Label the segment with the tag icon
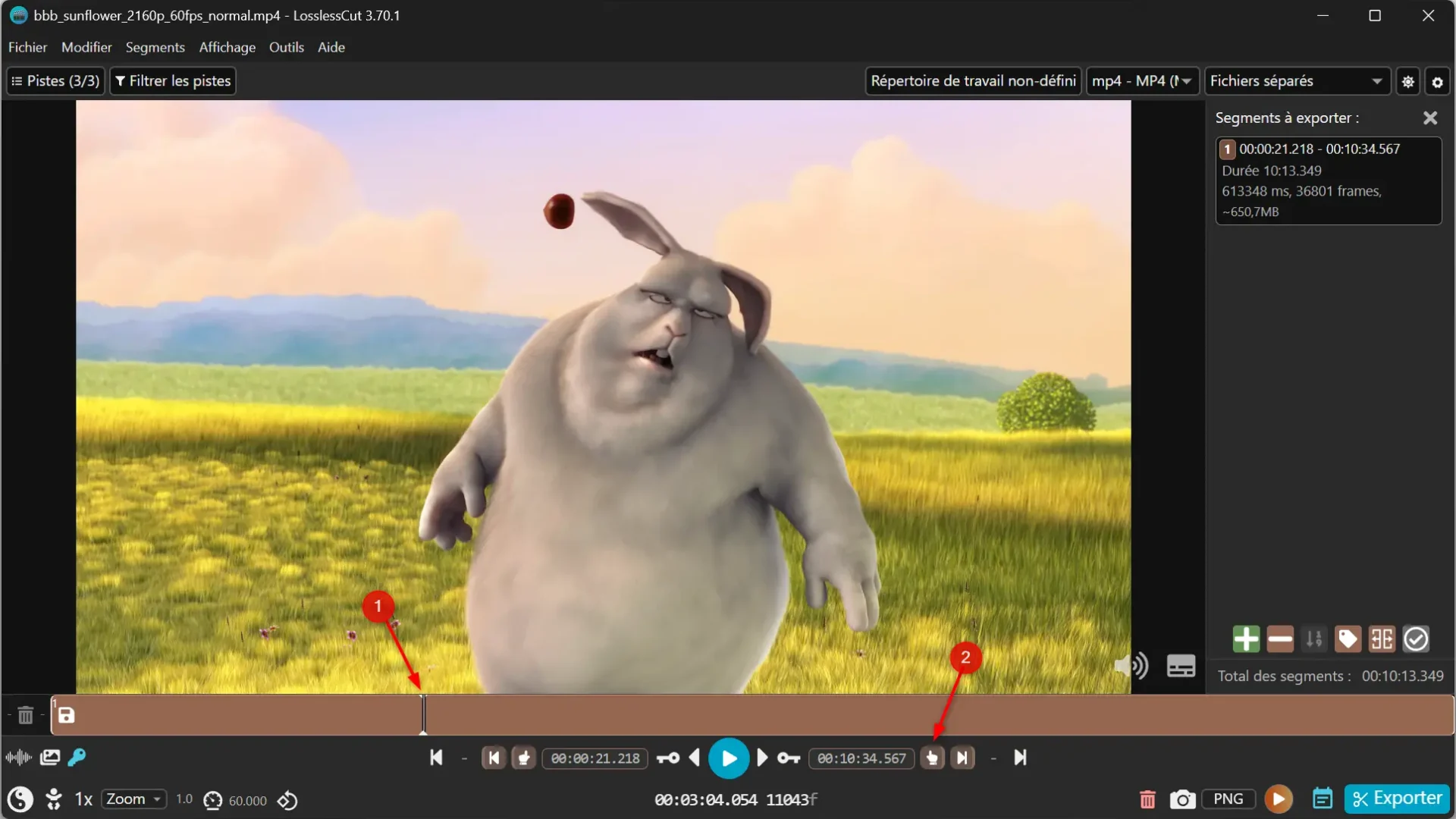1456x819 pixels. coord(1348,639)
